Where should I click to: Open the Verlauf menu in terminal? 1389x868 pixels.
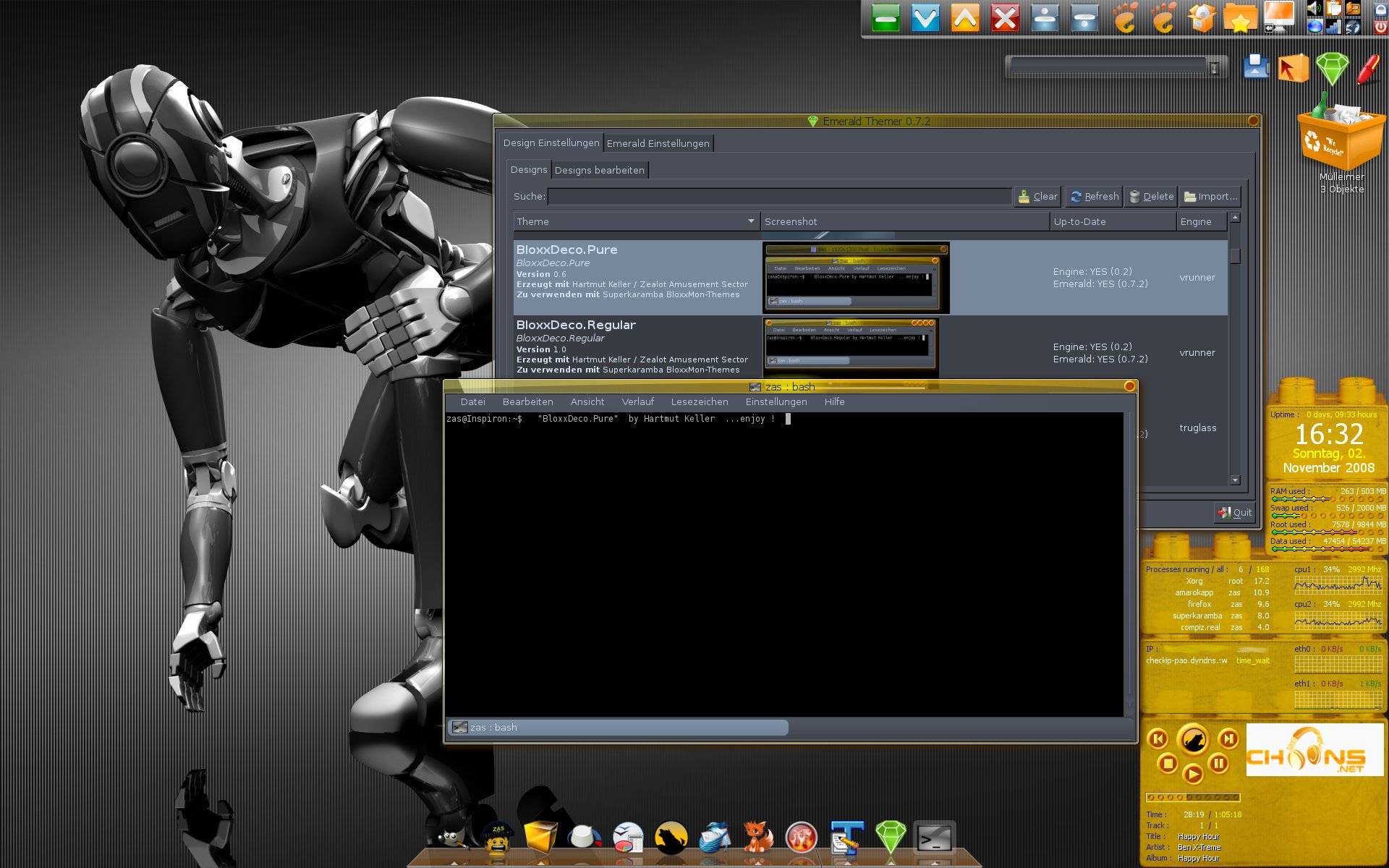click(x=637, y=401)
